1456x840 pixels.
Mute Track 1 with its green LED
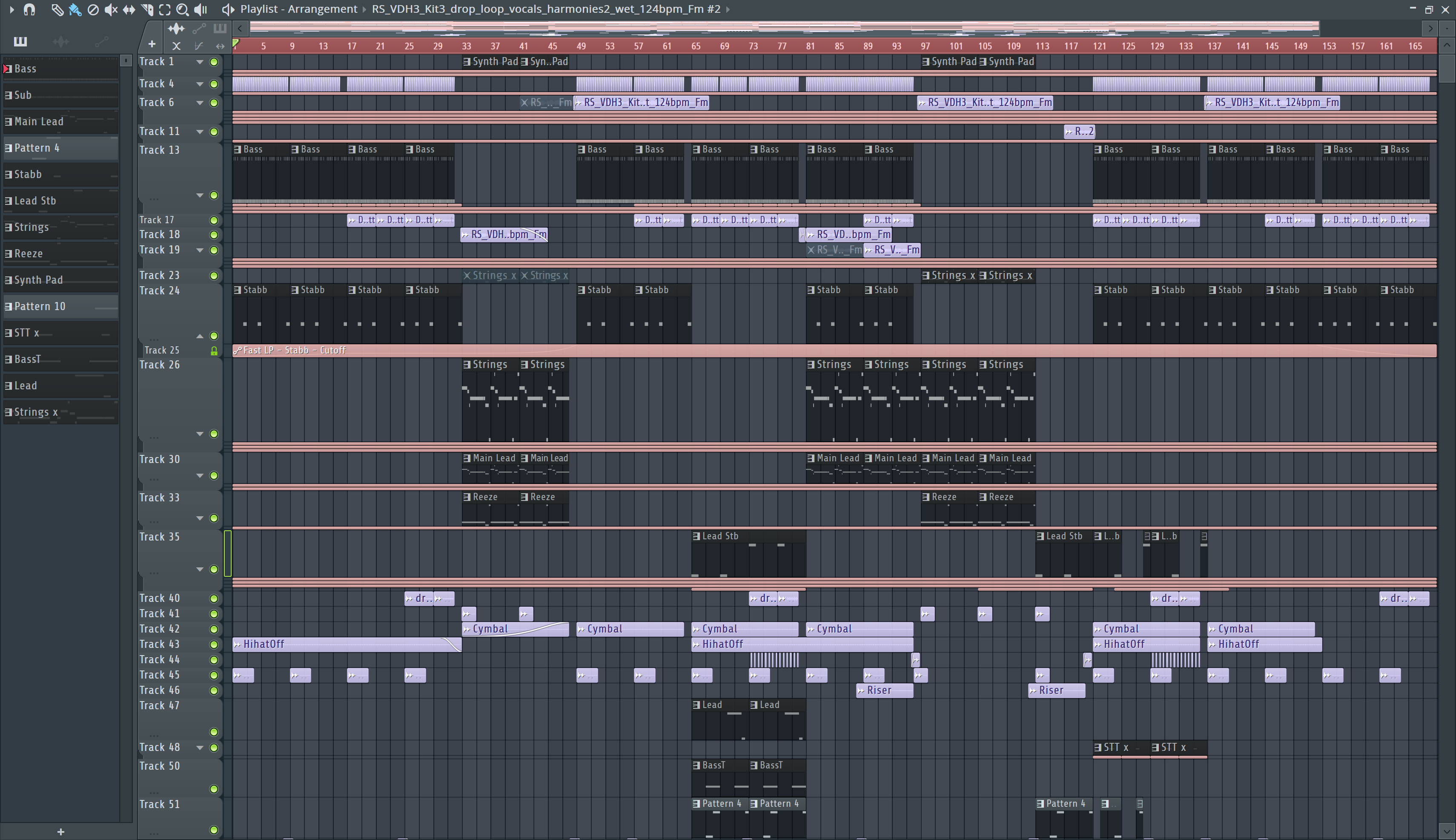[x=214, y=62]
